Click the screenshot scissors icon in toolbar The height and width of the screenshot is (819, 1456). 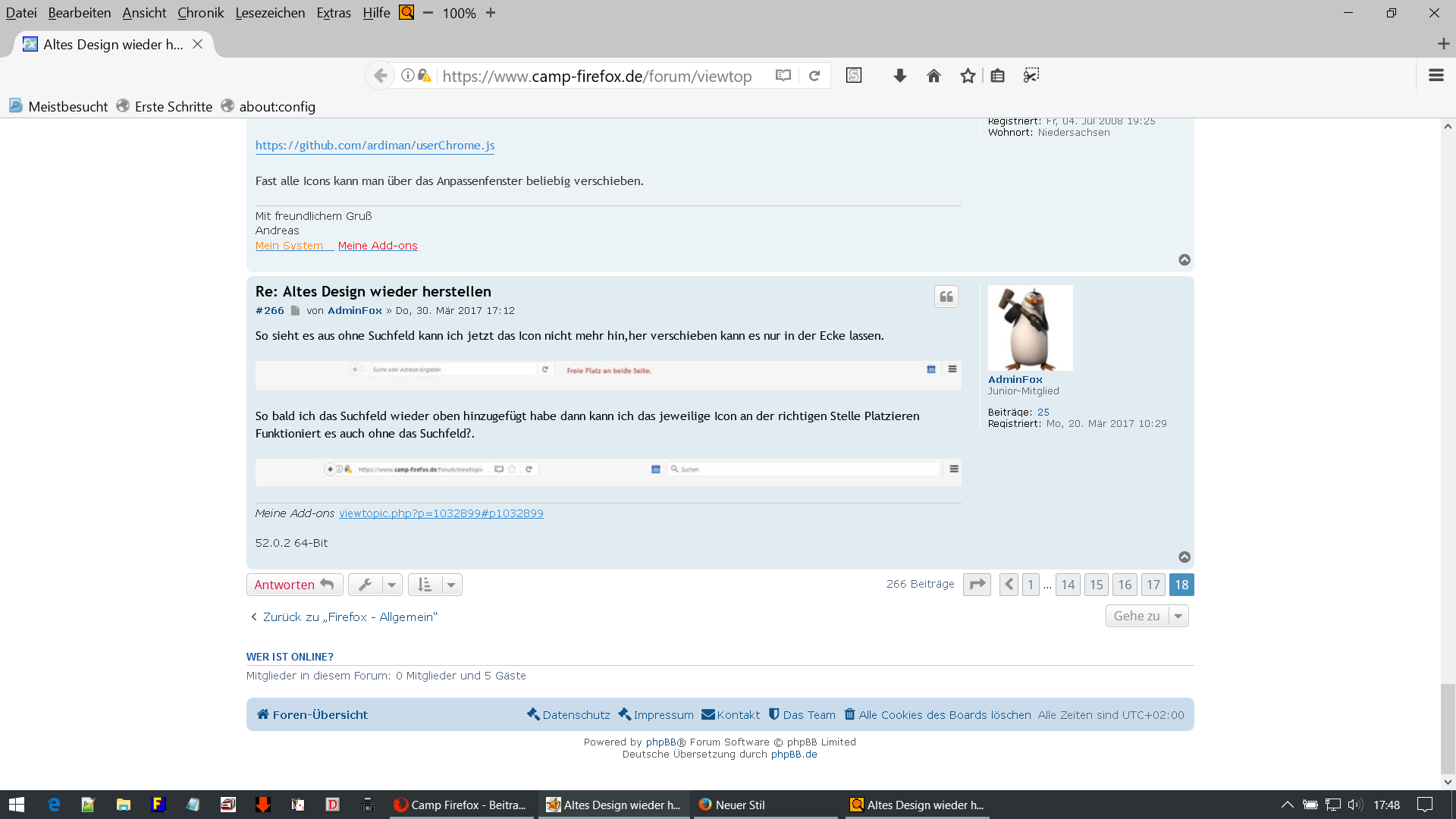tap(1031, 75)
